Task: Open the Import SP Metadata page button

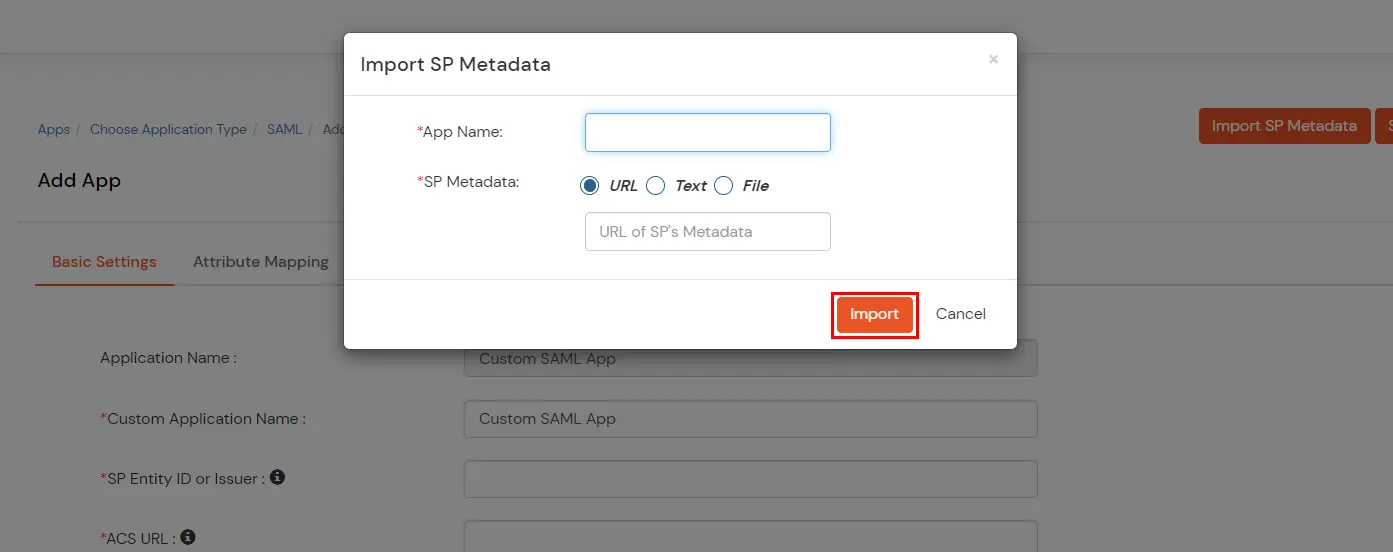Action: (x=1284, y=126)
